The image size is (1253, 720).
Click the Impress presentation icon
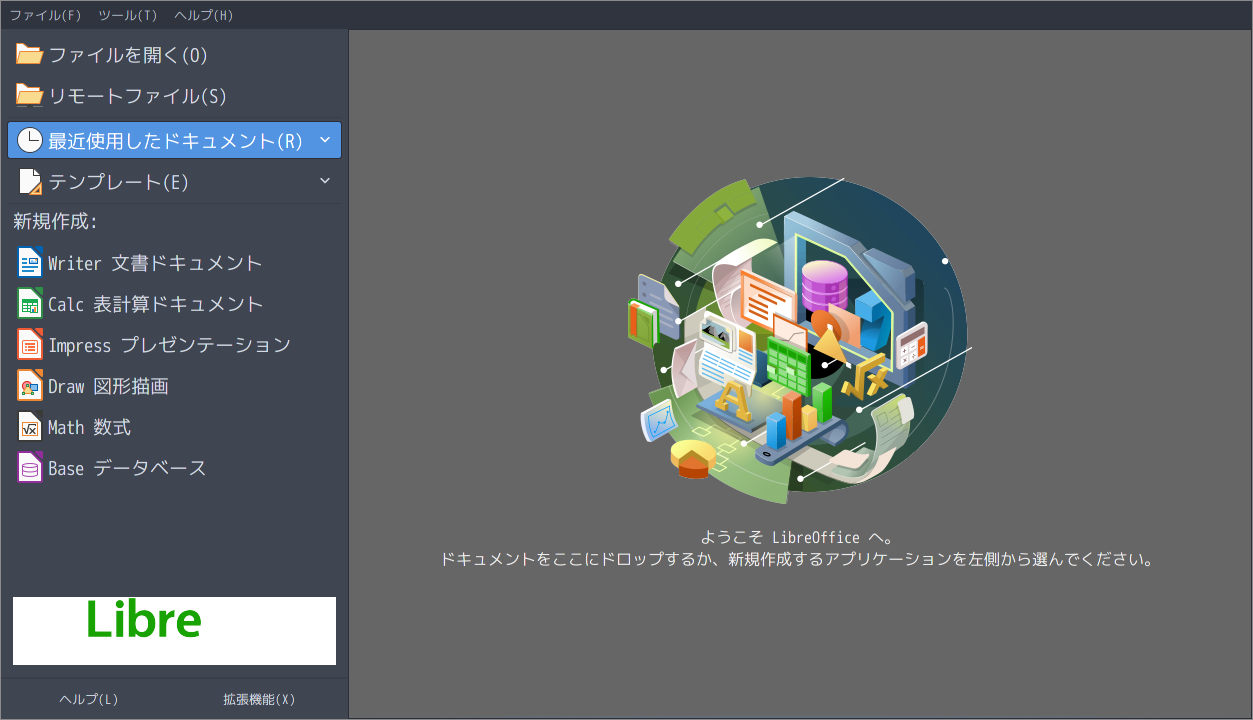pos(30,344)
